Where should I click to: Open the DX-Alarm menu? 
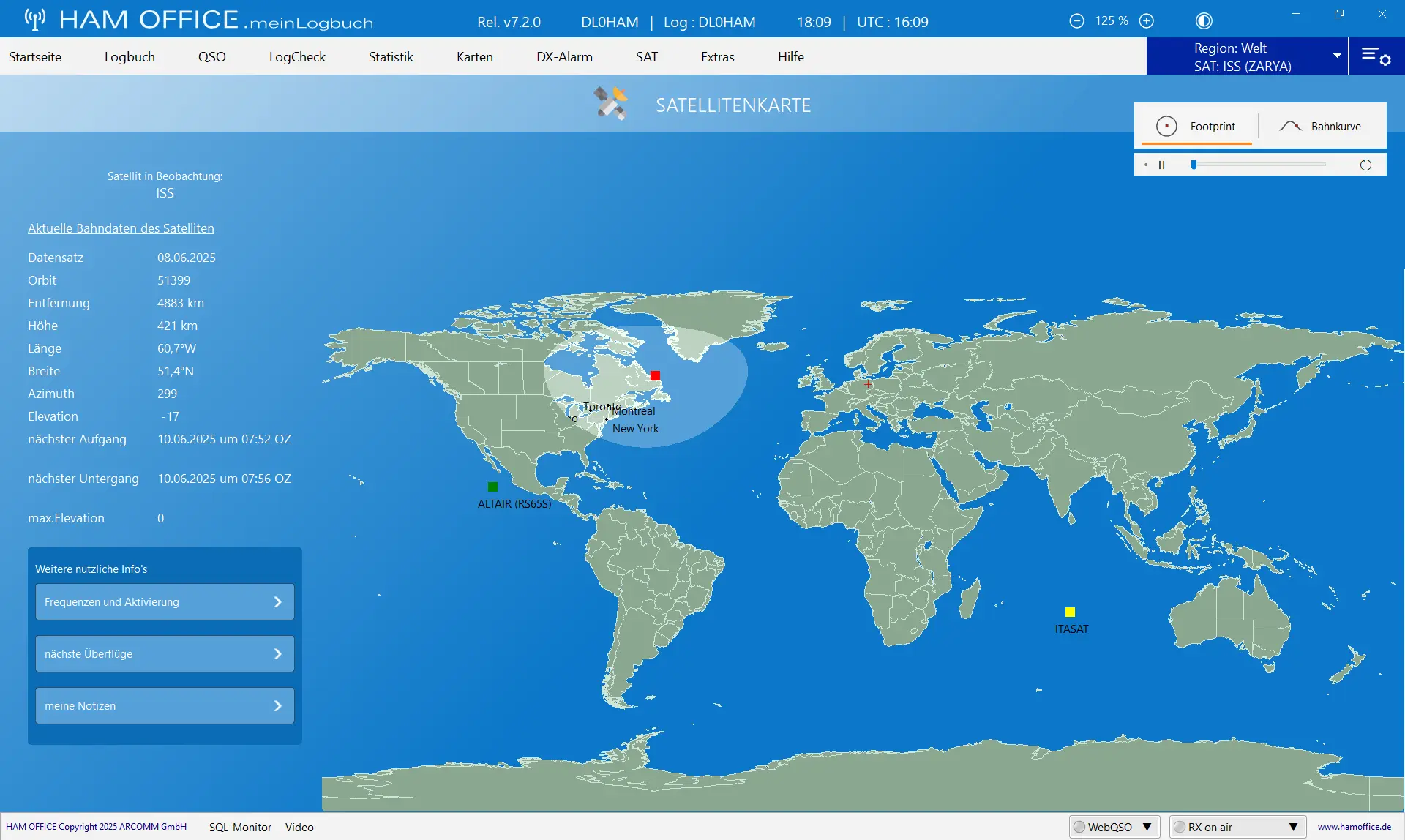coord(564,57)
